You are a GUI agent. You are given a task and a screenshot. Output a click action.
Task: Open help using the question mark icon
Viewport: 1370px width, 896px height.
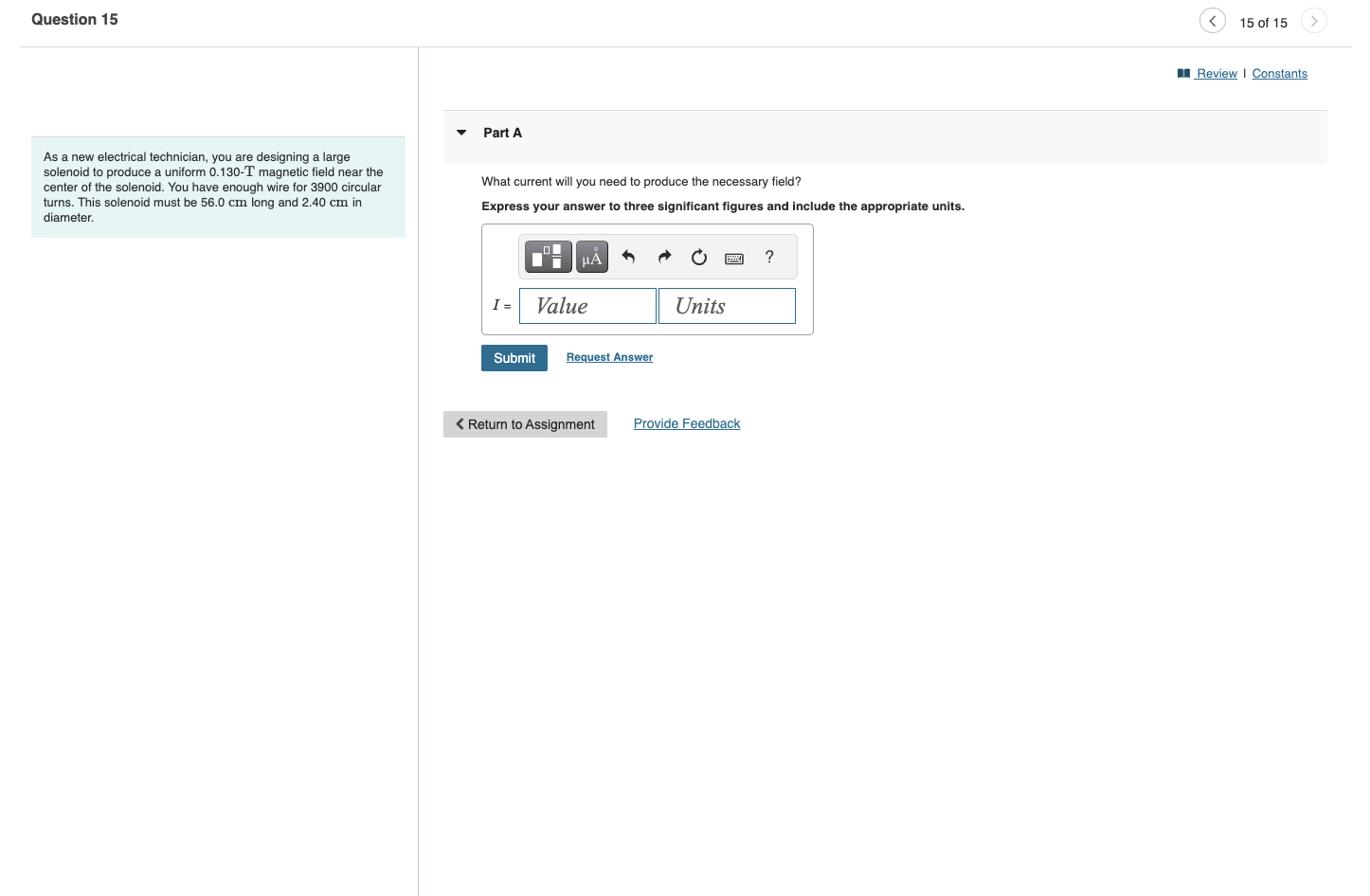(x=768, y=257)
